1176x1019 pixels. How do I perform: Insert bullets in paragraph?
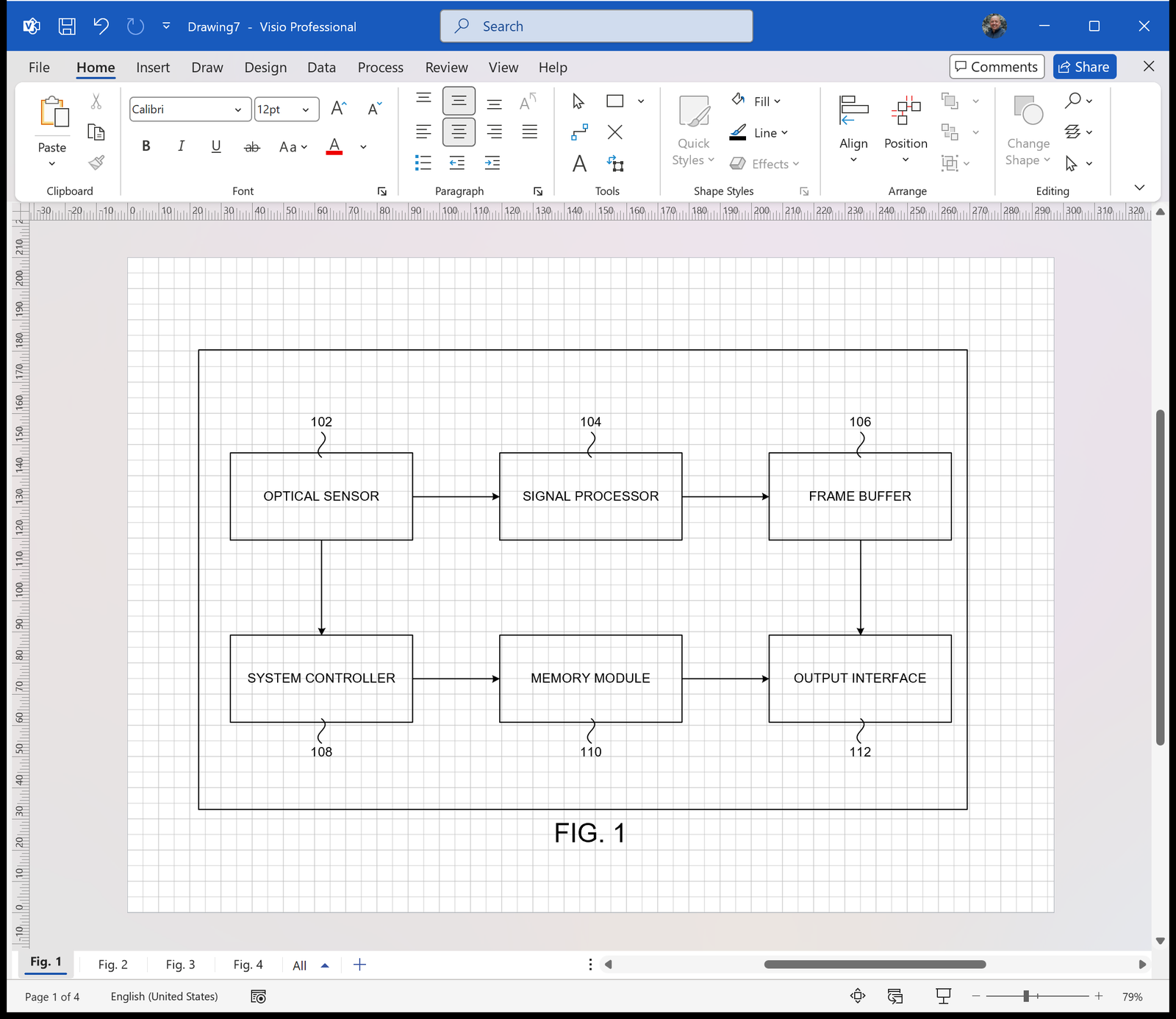pyautogui.click(x=423, y=162)
